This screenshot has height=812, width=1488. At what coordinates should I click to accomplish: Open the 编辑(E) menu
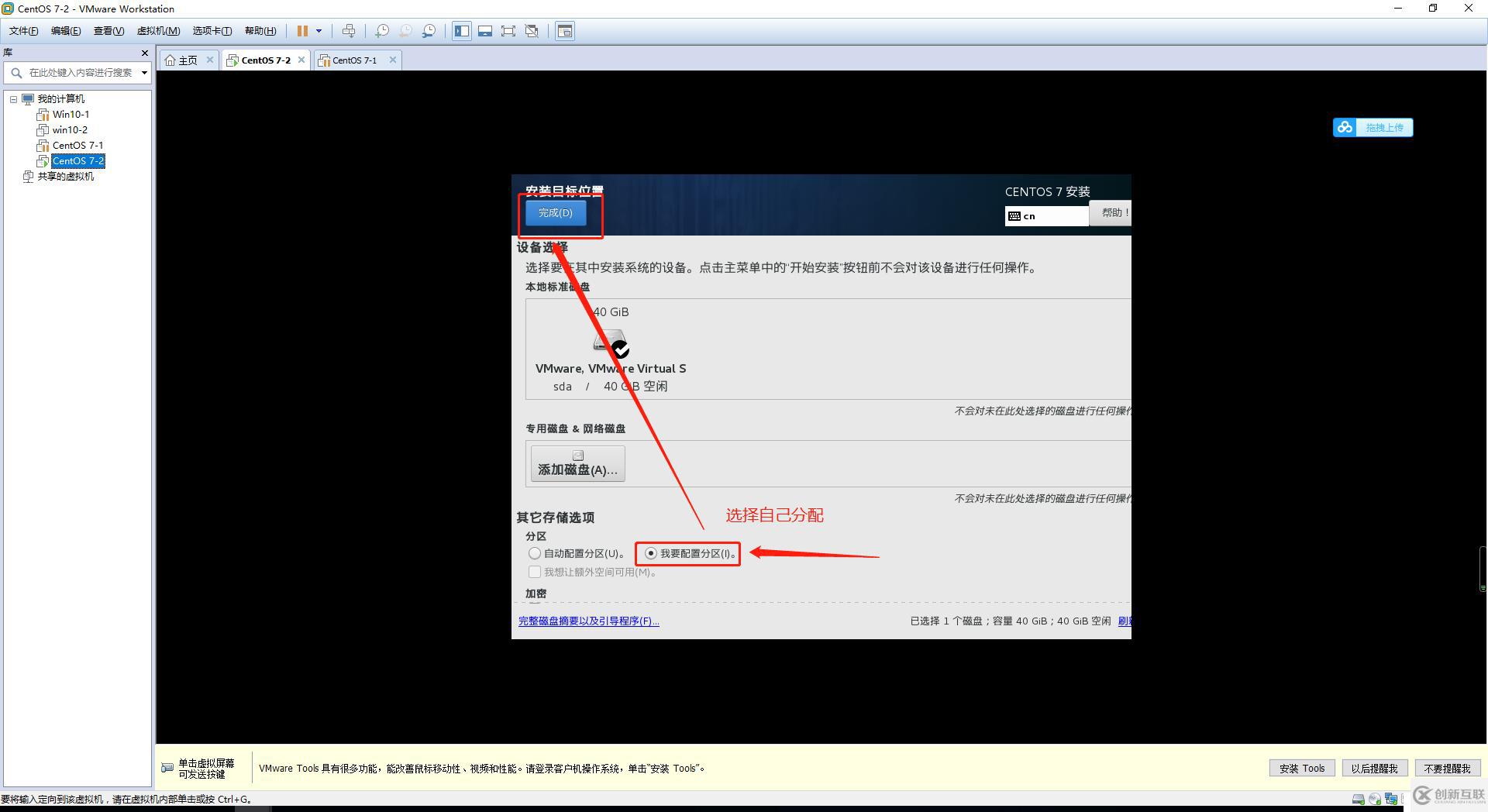click(x=66, y=31)
